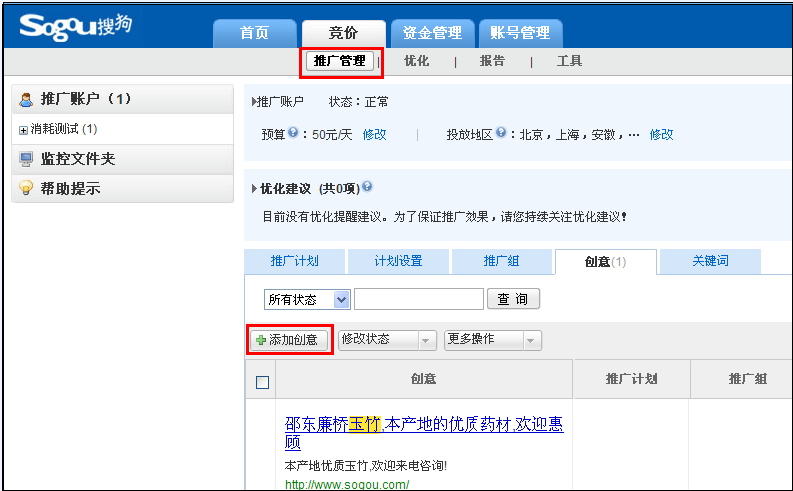Click the help icon beside 优化建议
793x491 pixels.
tap(367, 187)
